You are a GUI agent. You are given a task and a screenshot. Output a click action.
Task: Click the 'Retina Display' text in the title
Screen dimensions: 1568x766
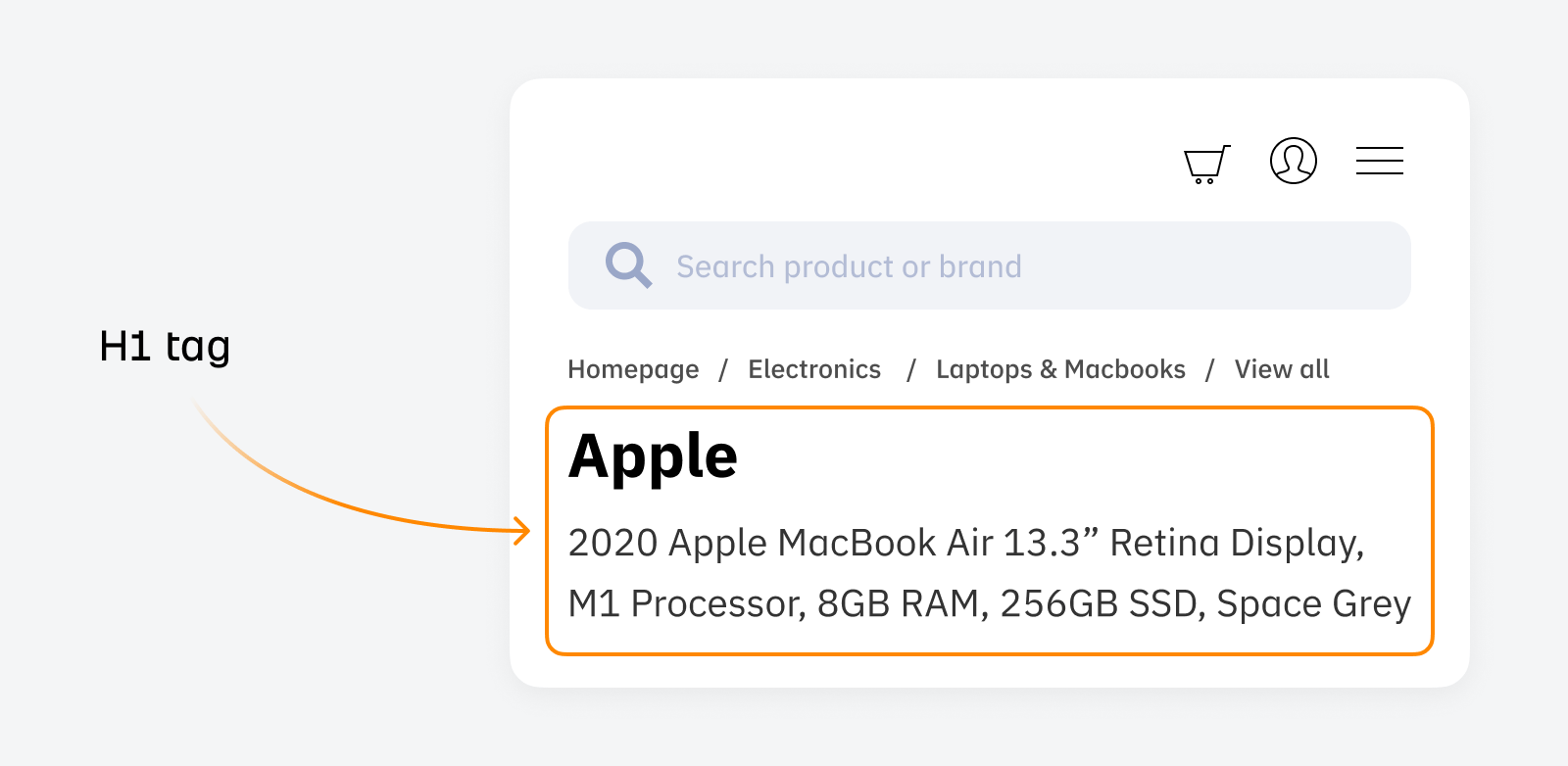[x=1236, y=543]
